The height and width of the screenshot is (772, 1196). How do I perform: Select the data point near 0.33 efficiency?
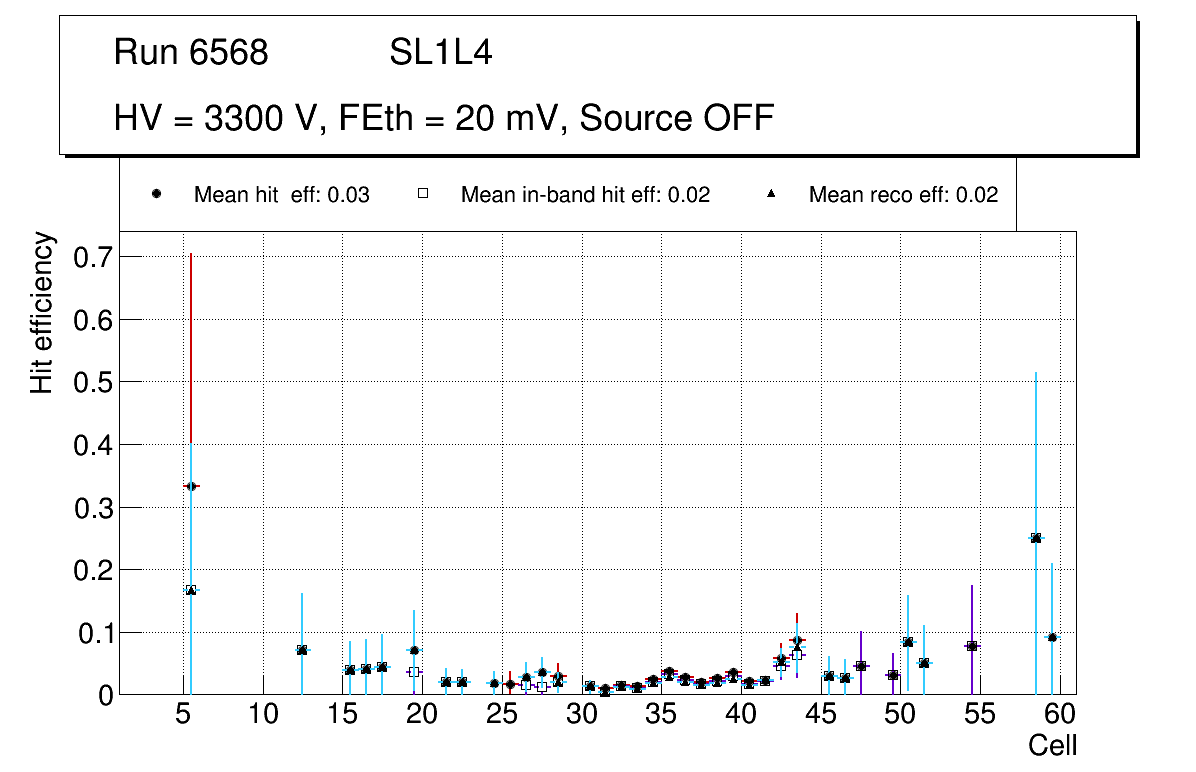click(x=191, y=486)
